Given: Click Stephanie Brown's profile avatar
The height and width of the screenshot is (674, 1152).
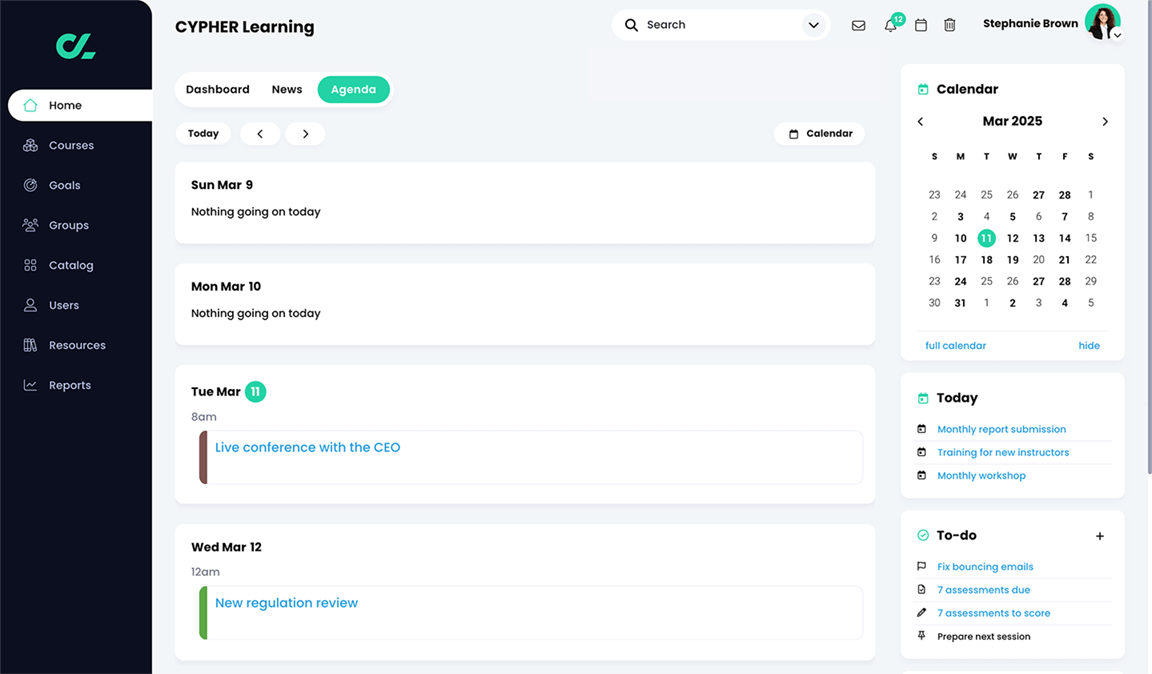Looking at the screenshot, I should coord(1102,22).
